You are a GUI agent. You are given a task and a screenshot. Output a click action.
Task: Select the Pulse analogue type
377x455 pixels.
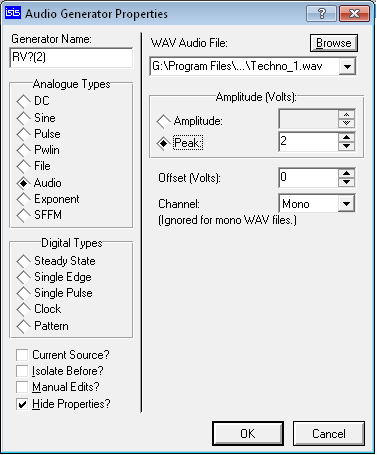39,134
